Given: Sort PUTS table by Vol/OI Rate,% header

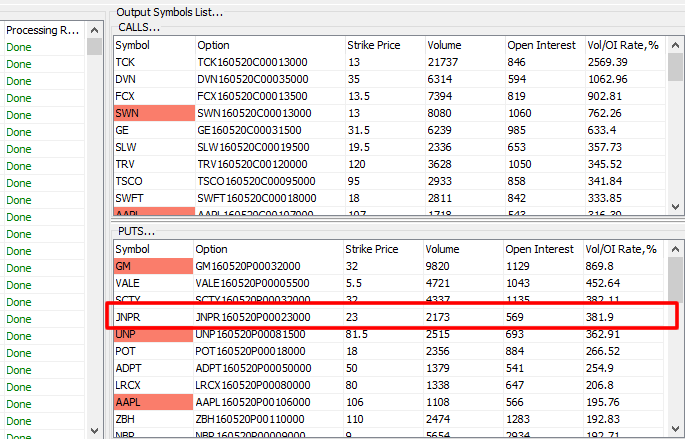Looking at the screenshot, I should 623,249.
